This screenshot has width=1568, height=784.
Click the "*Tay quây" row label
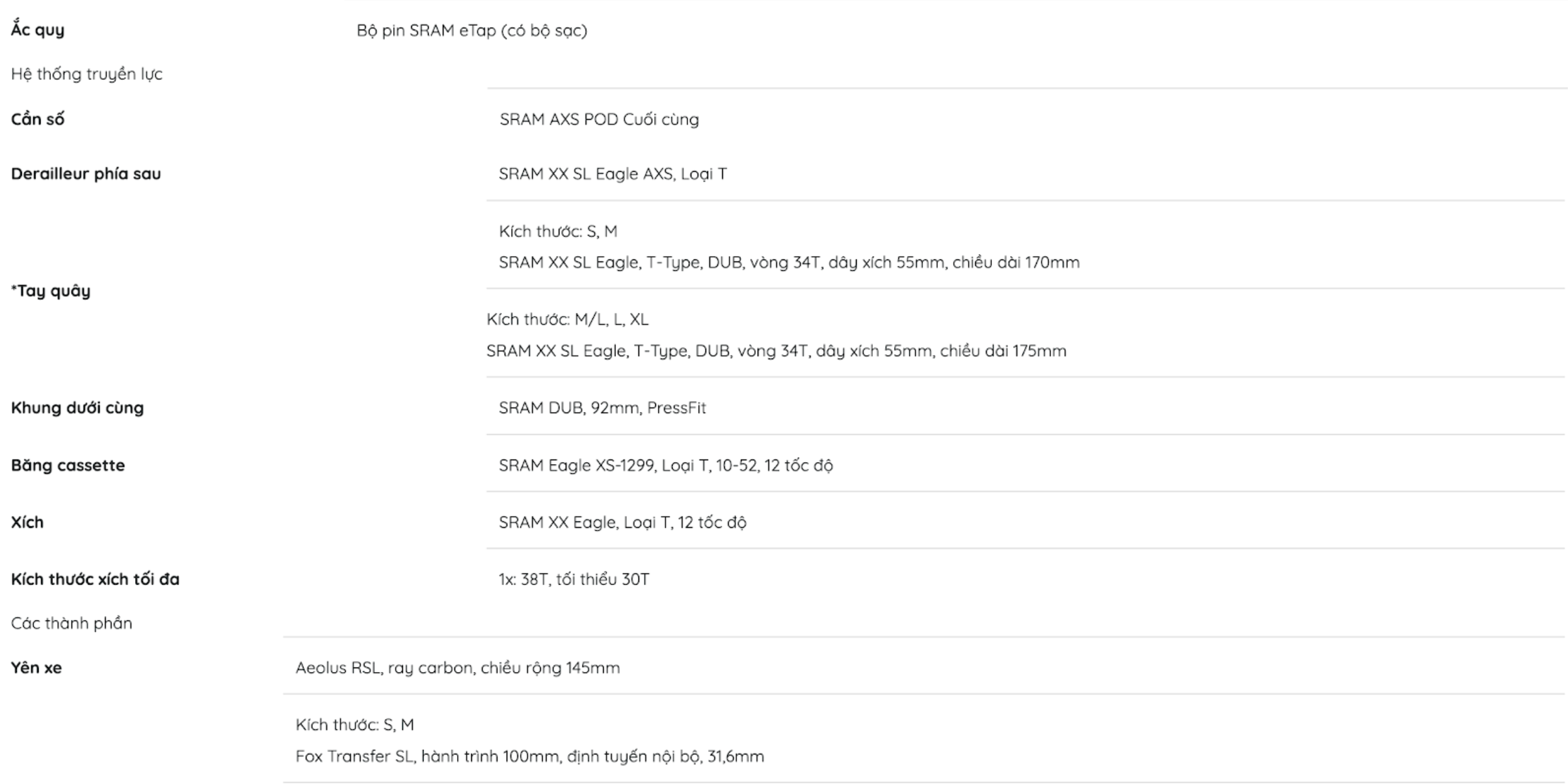click(x=50, y=291)
